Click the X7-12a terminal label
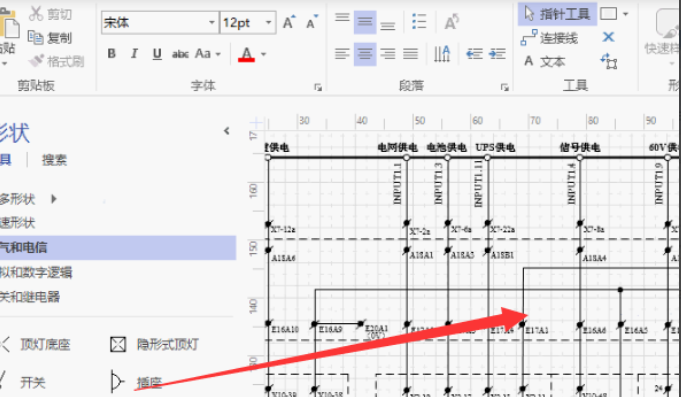The image size is (681, 397). tap(283, 229)
